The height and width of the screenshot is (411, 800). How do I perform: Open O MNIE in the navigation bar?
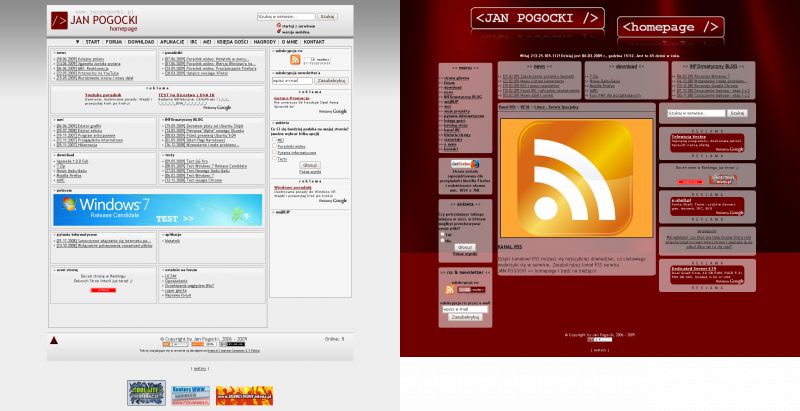(x=289, y=42)
